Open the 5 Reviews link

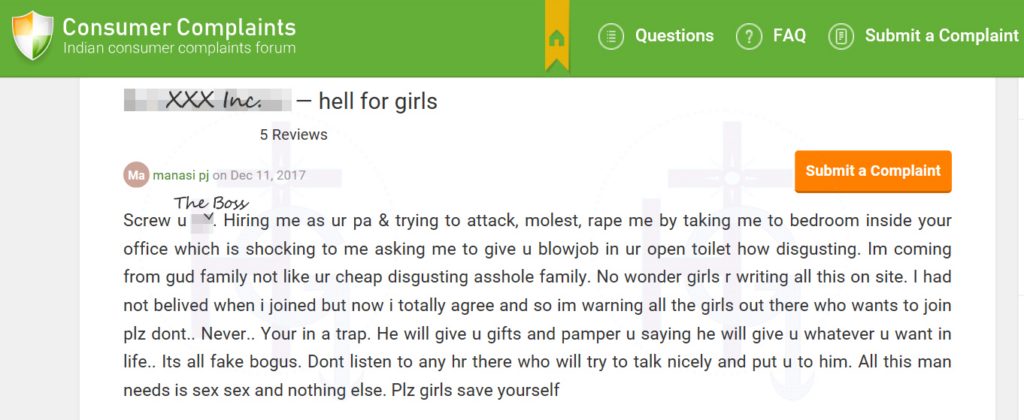(294, 135)
